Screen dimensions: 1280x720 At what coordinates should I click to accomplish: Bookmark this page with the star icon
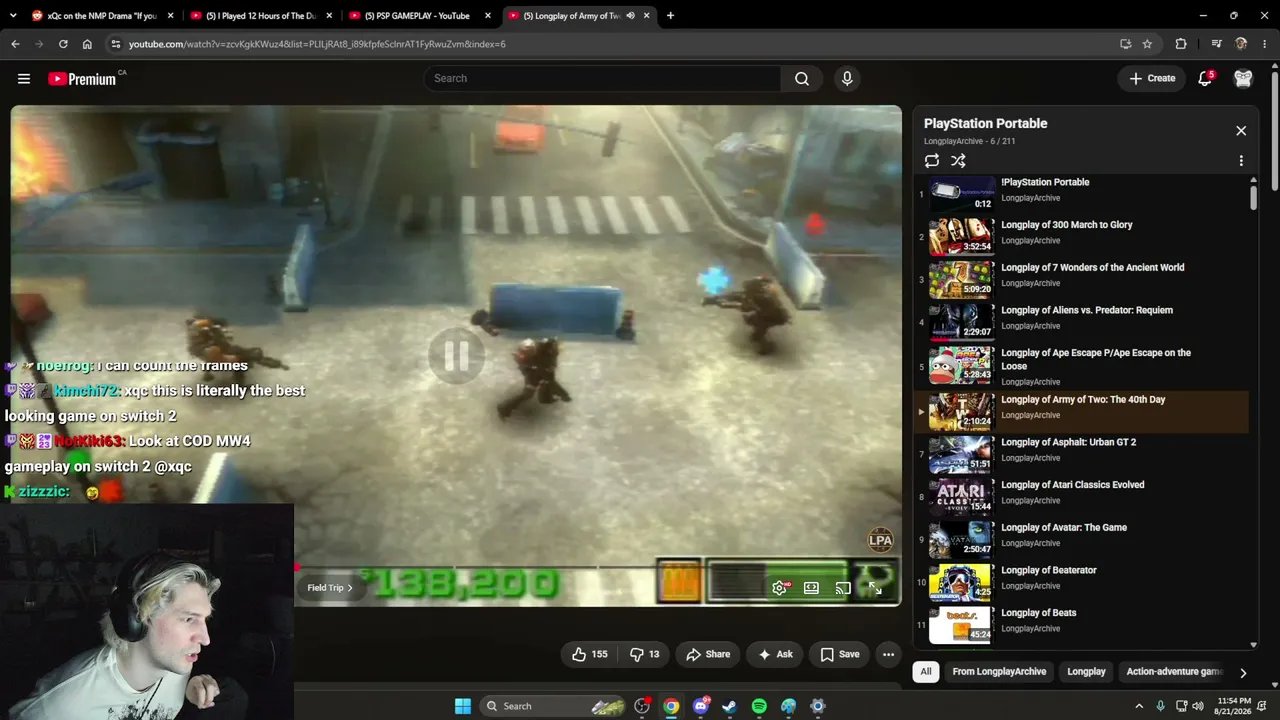pyautogui.click(x=1147, y=44)
